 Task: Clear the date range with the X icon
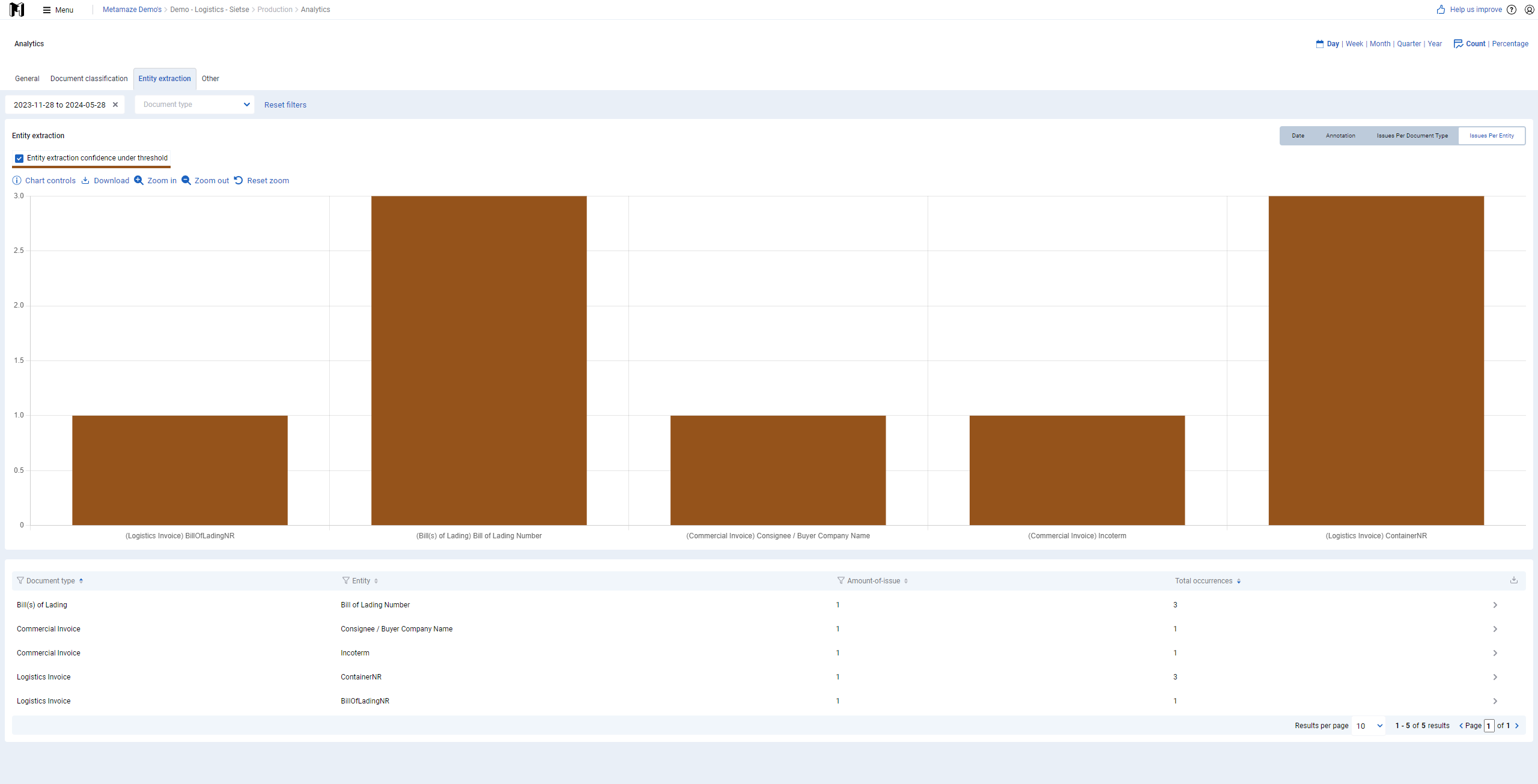(x=115, y=105)
